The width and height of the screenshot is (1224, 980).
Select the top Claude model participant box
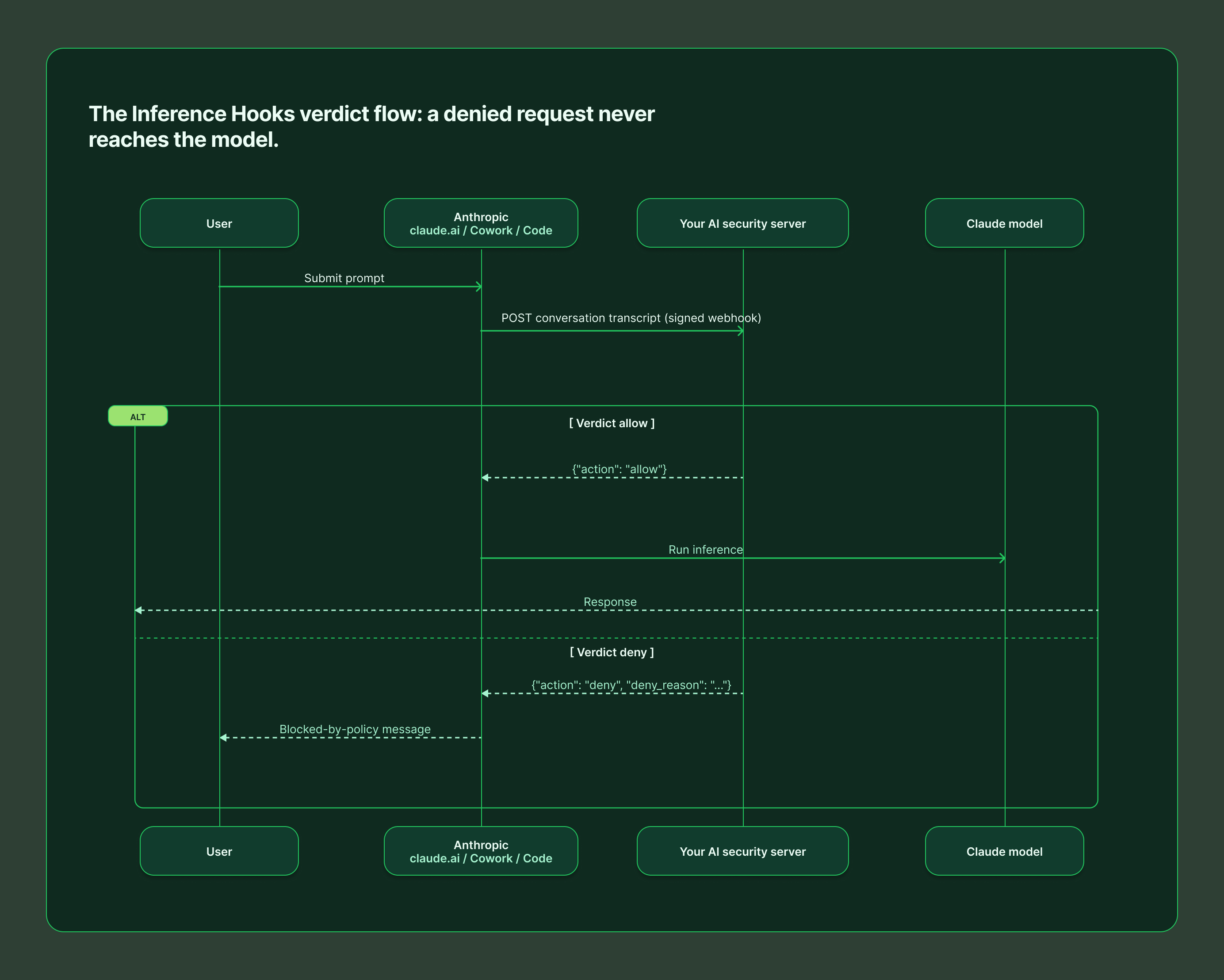coord(1004,223)
